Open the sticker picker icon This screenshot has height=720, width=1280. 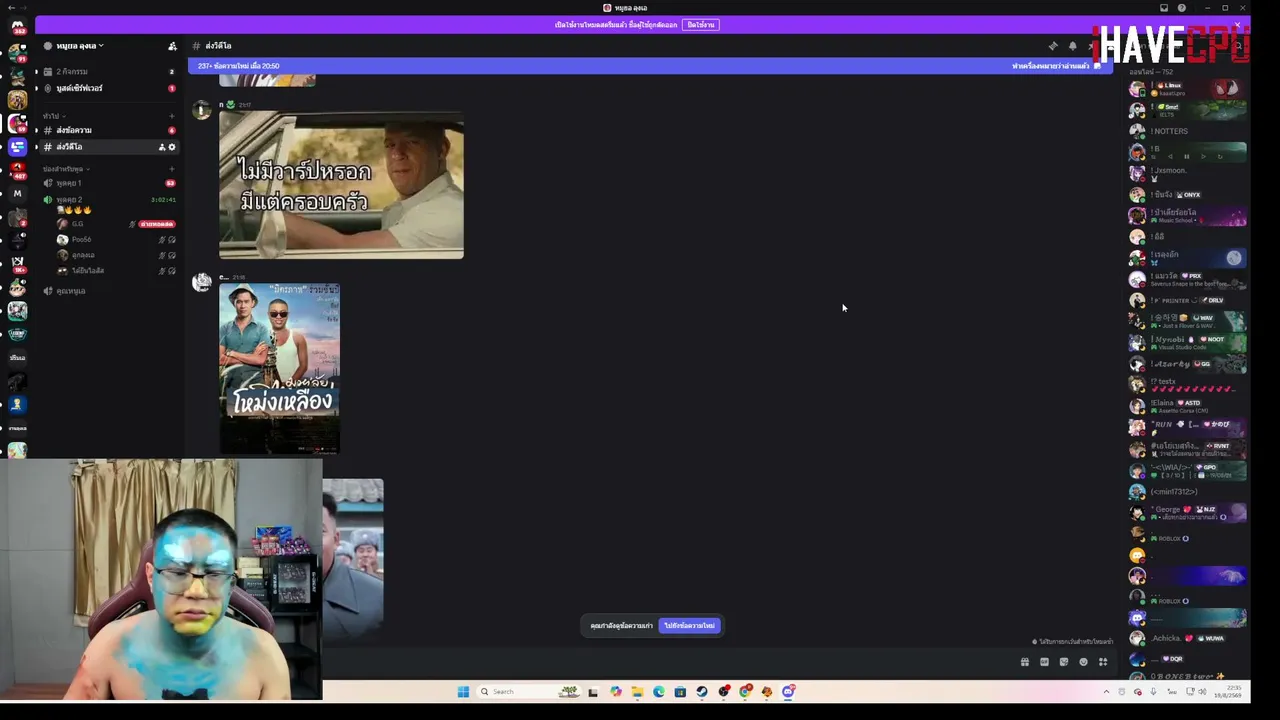point(1063,662)
